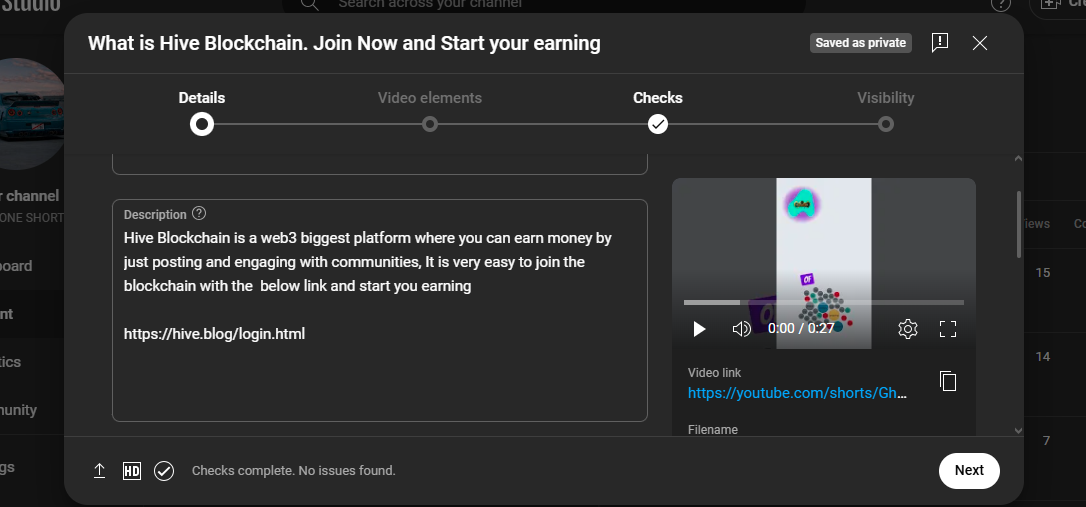Click the Next button

tap(969, 470)
